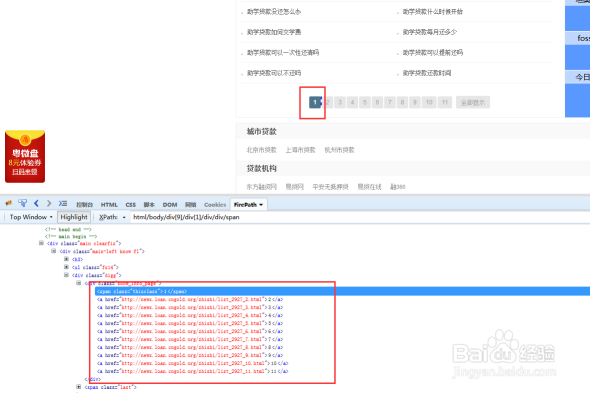The height and width of the screenshot is (393, 590).
Task: Open the 平安无抵押贷 link
Action: click(x=330, y=187)
